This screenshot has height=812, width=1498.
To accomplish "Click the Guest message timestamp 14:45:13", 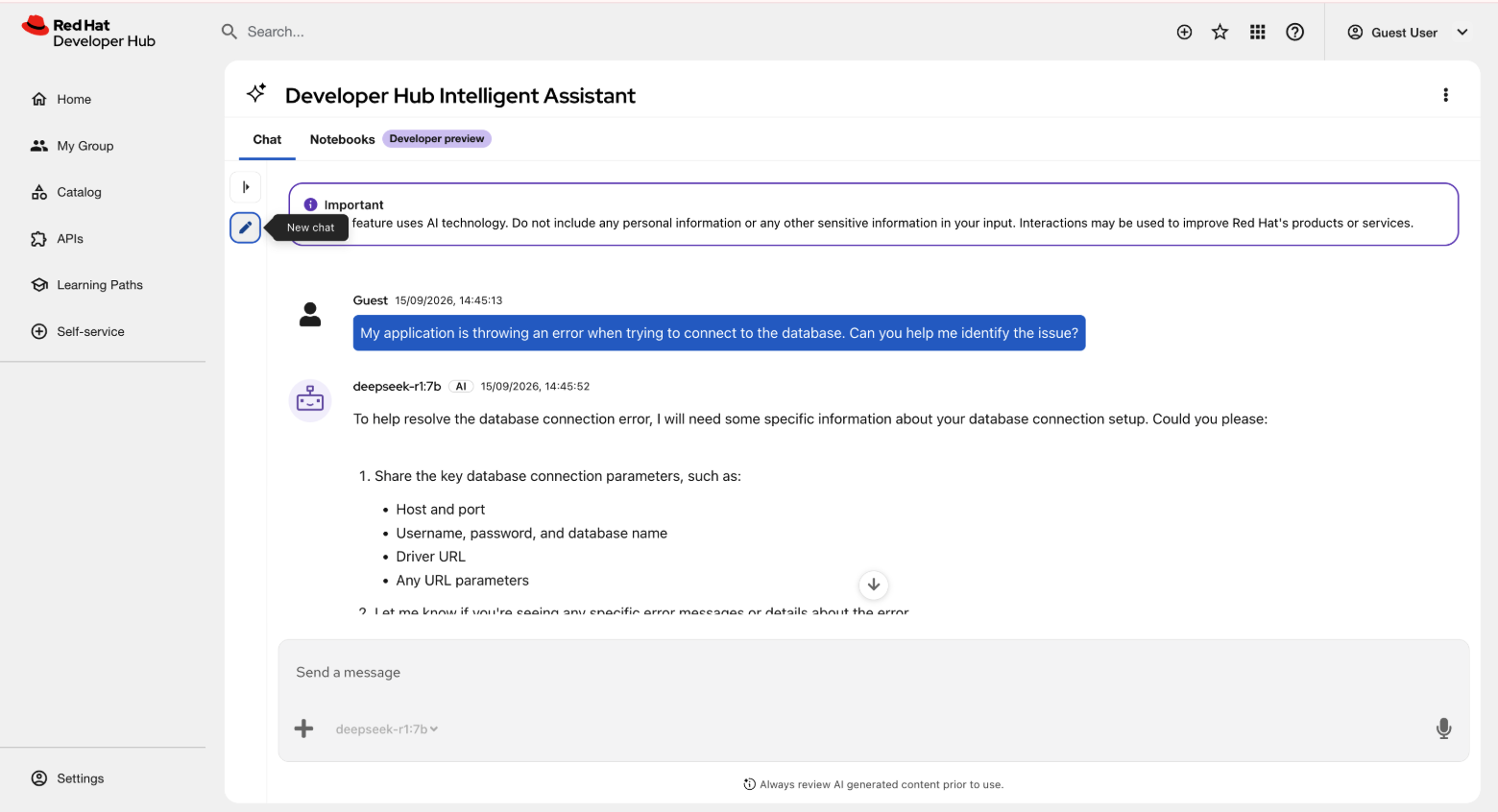I will 448,300.
